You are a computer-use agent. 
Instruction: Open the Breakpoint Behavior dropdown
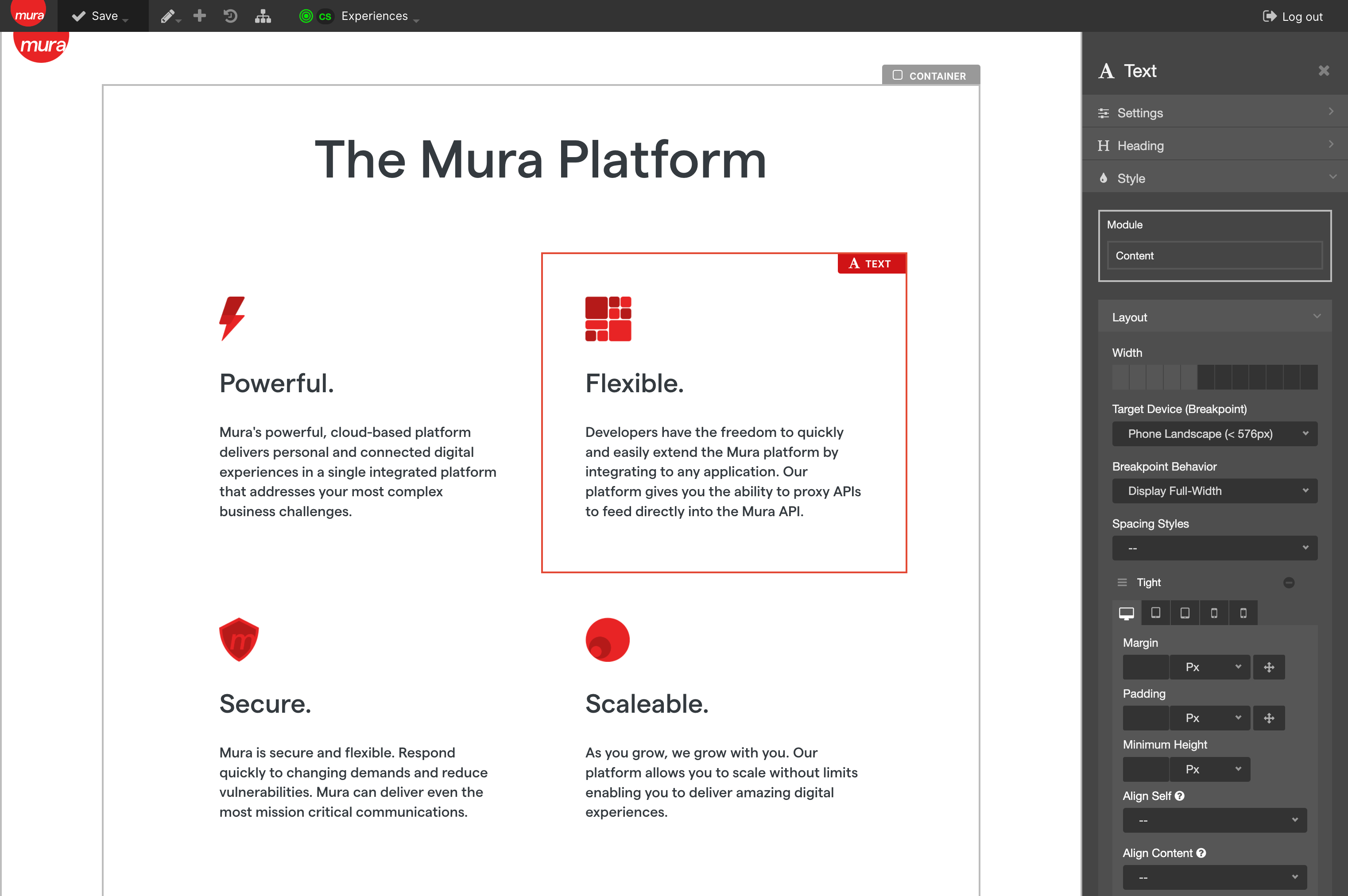[x=1214, y=491]
